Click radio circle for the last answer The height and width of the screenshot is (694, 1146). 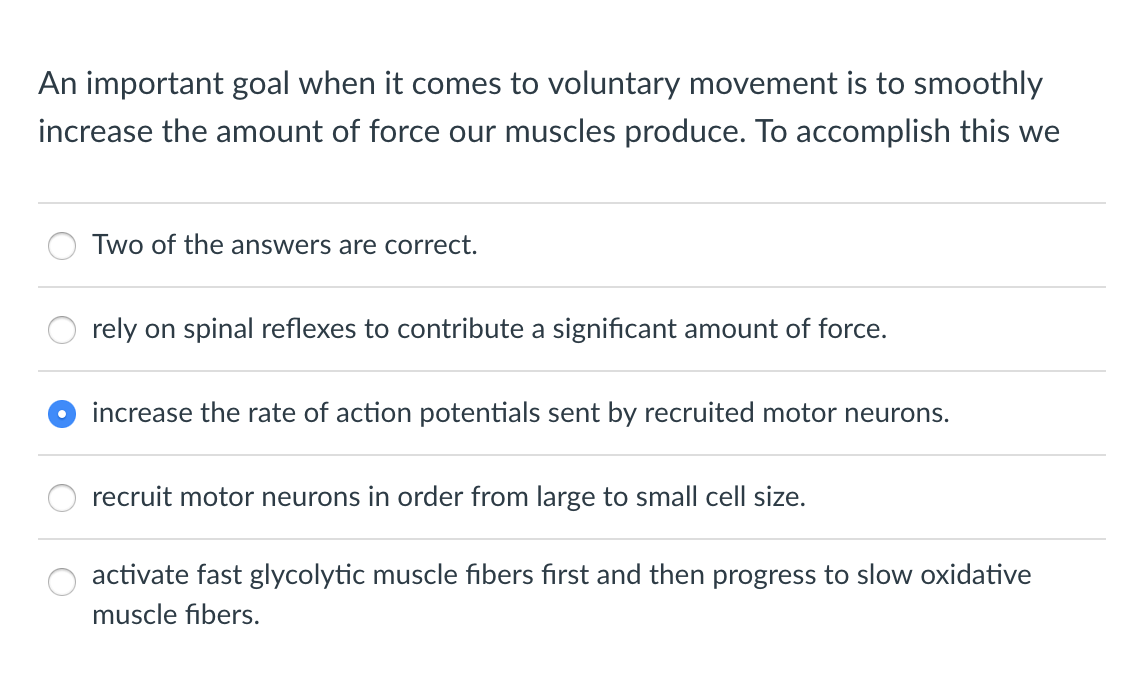[61, 581]
